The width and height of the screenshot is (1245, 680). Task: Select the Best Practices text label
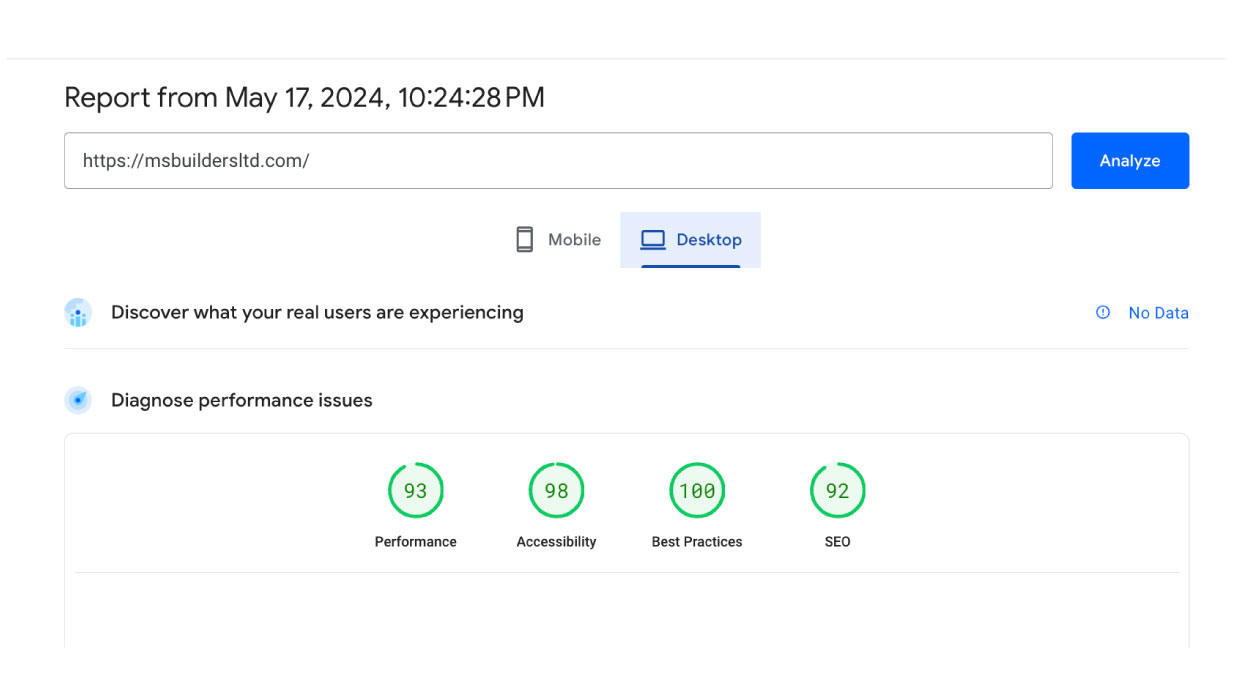tap(697, 542)
